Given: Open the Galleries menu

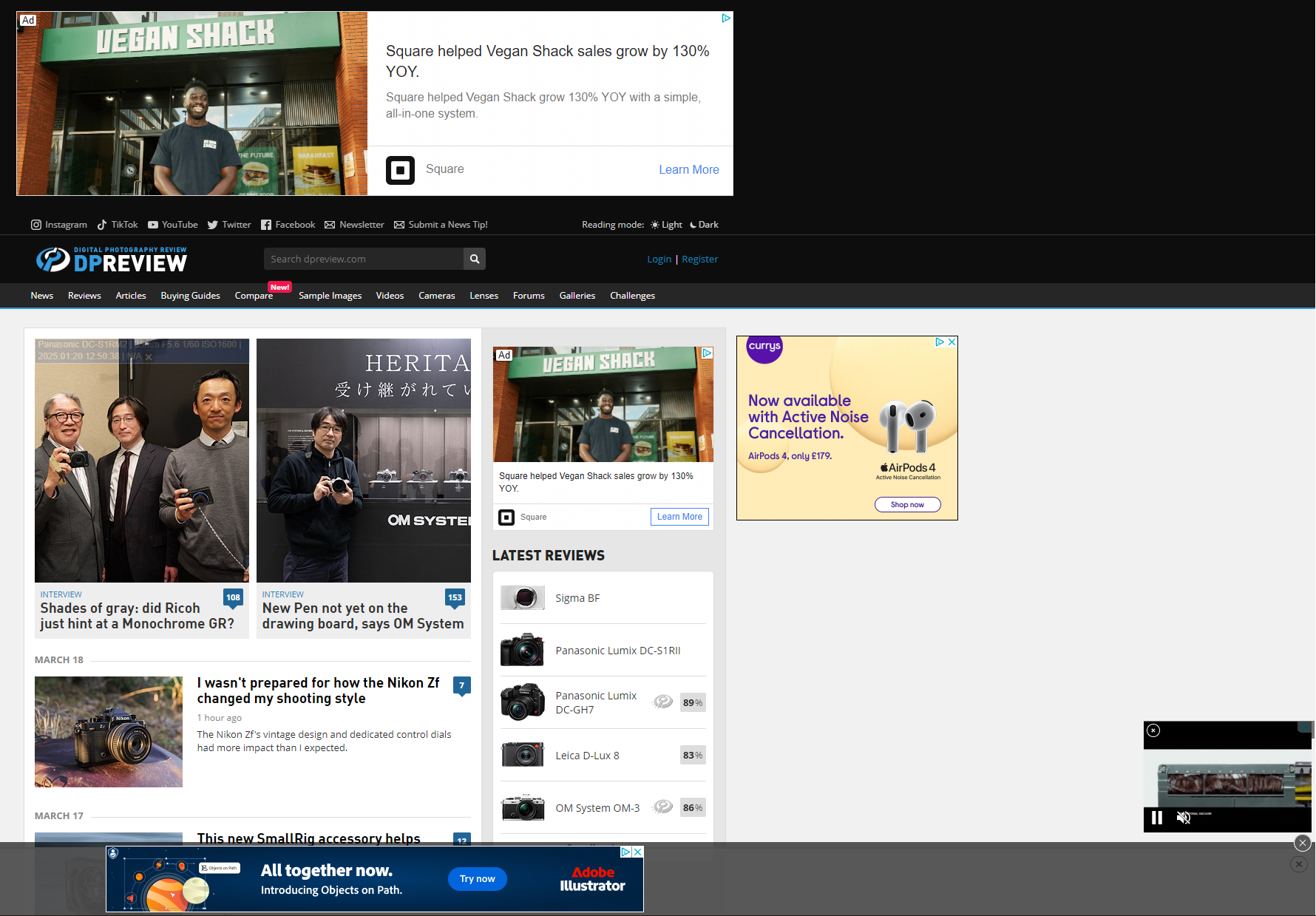Looking at the screenshot, I should pyautogui.click(x=577, y=296).
